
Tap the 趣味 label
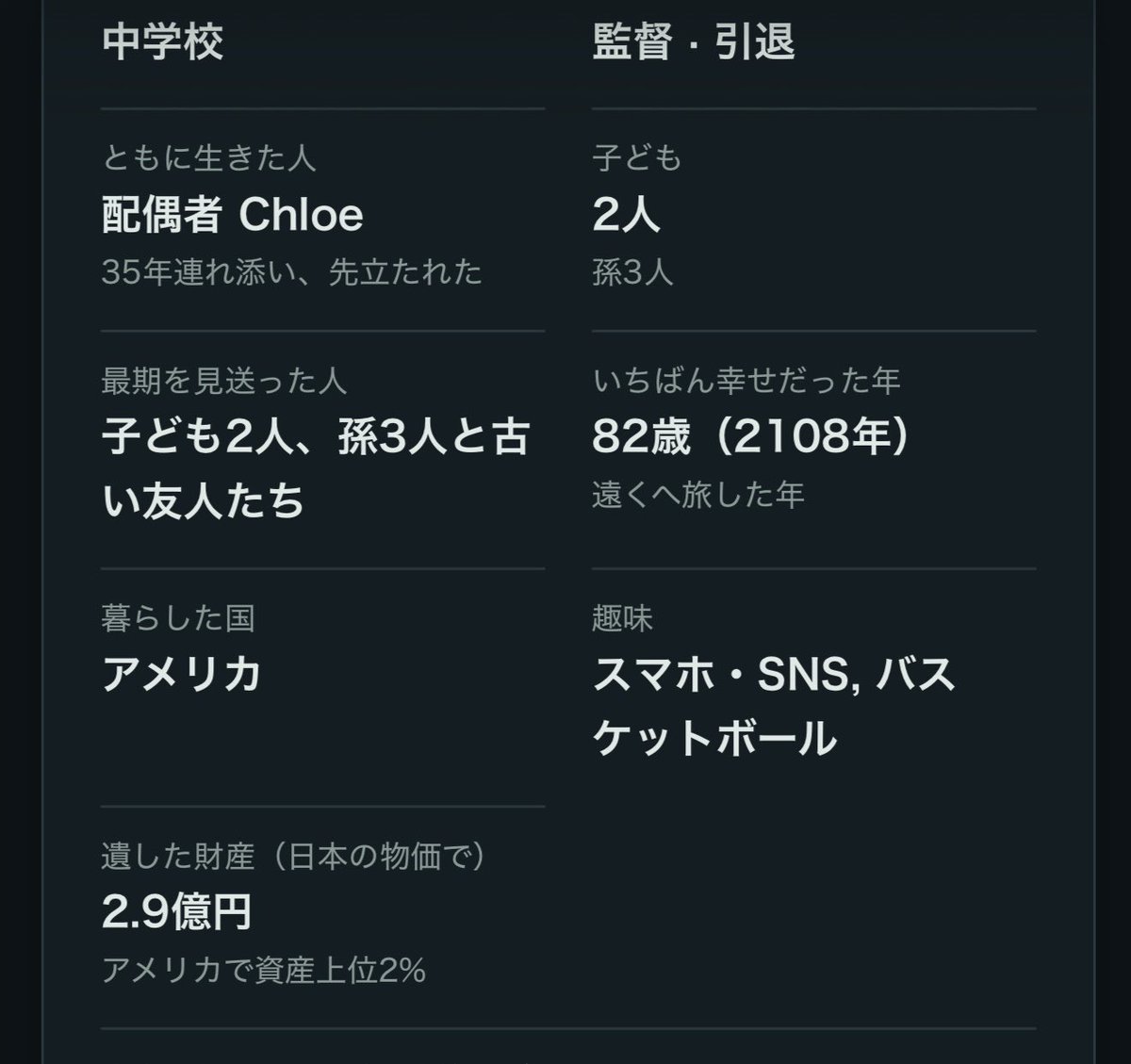click(x=623, y=618)
